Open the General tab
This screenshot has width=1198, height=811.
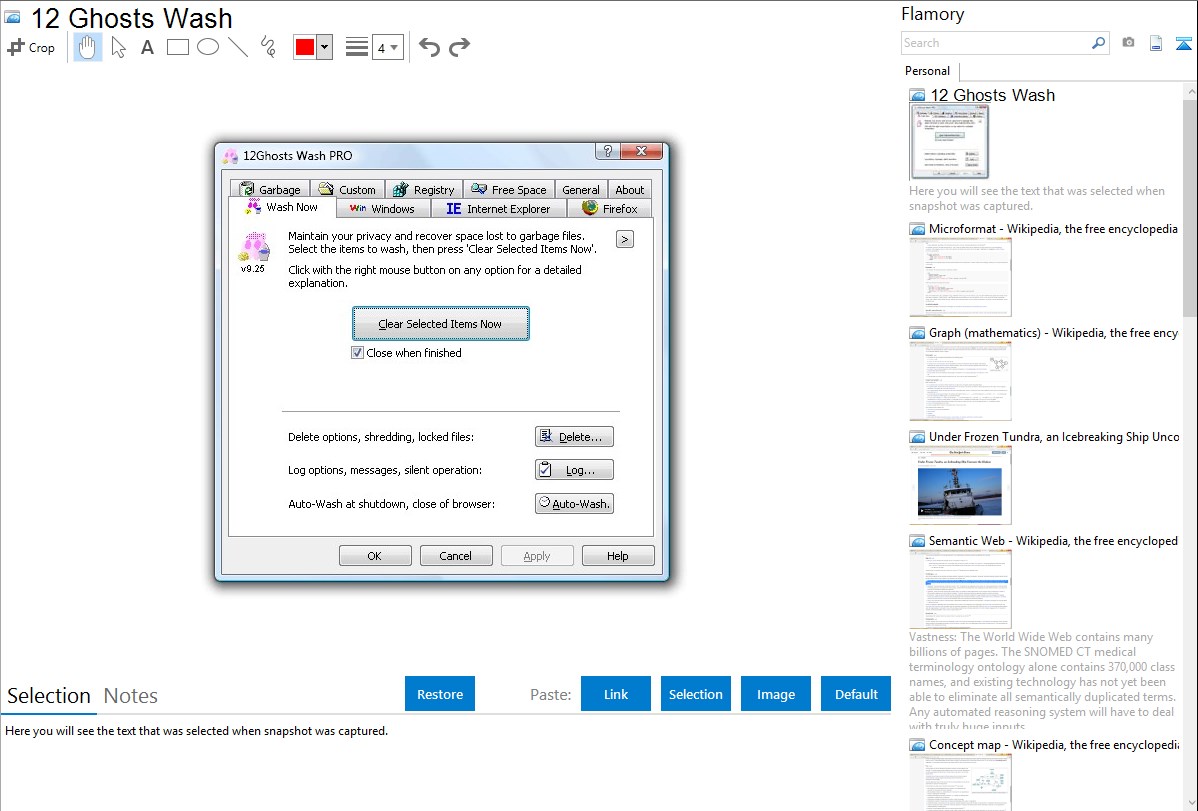[581, 189]
